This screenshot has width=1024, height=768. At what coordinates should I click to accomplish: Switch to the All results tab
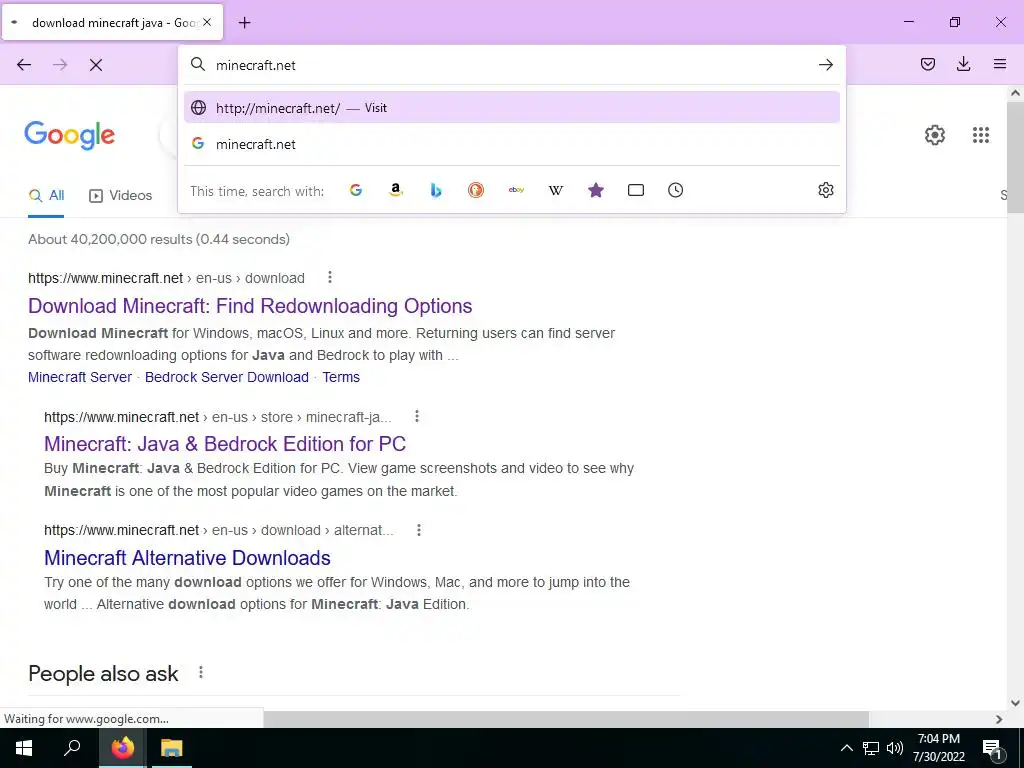point(46,195)
